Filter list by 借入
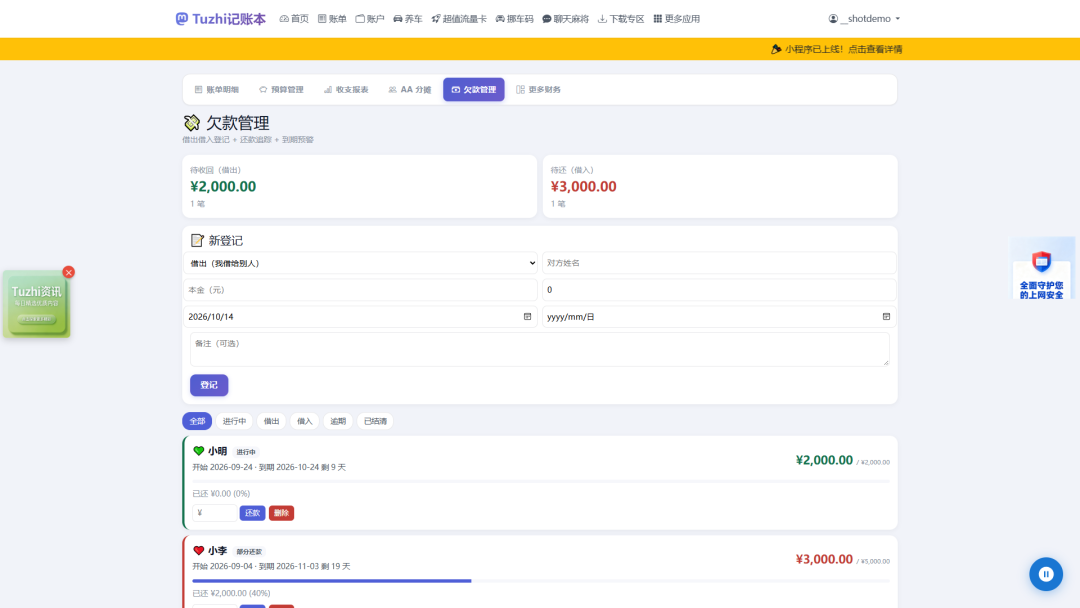The image size is (1080, 608). 304,421
